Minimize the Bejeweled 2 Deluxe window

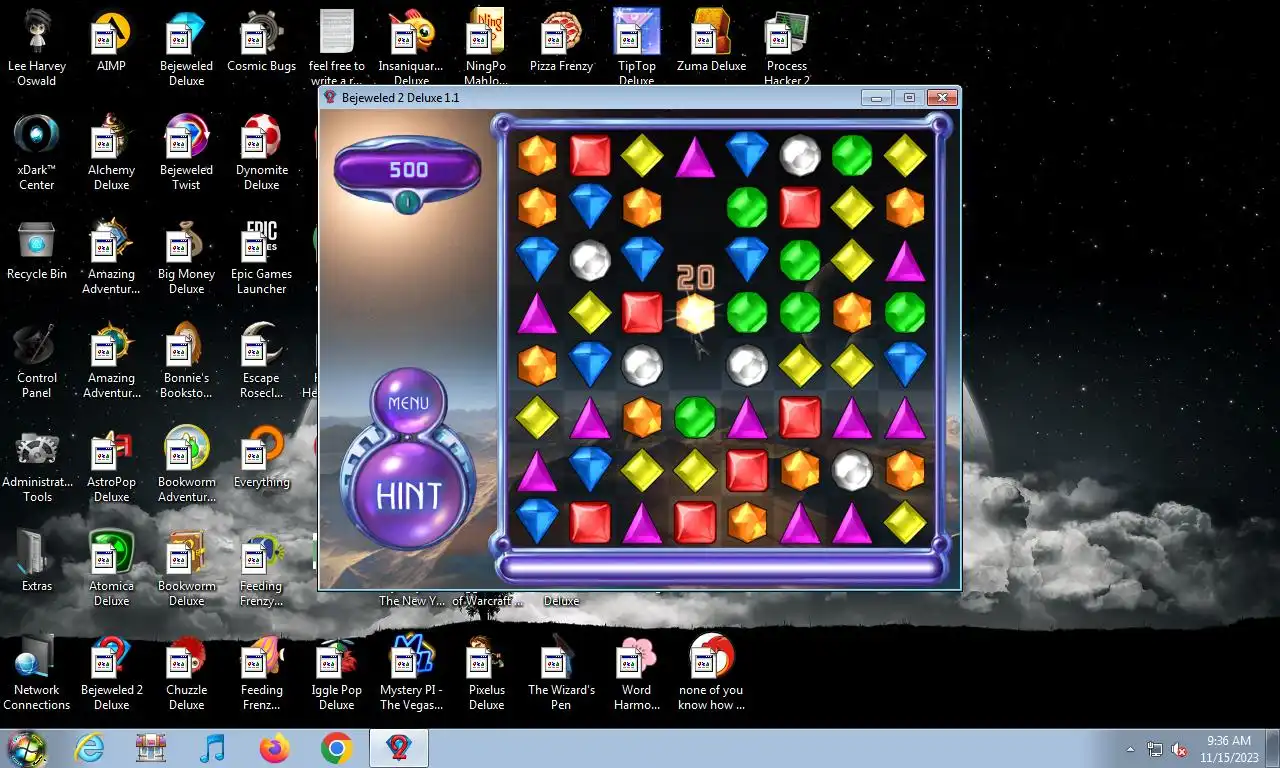click(x=877, y=97)
